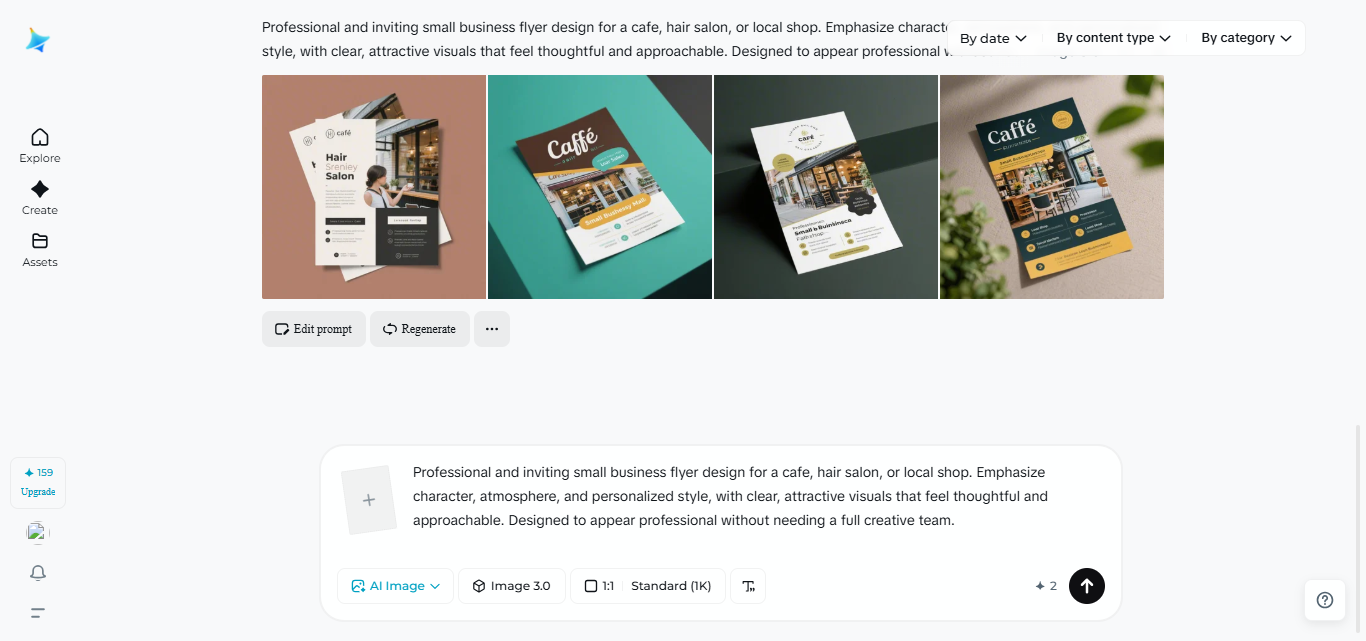Open the Create section

40,198
